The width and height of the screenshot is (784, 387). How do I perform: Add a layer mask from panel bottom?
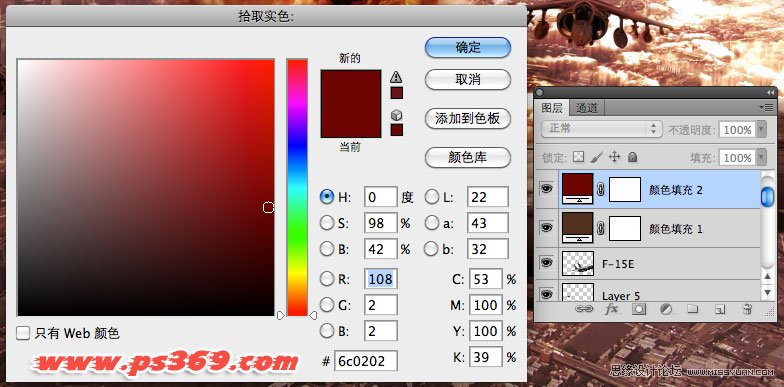[x=638, y=309]
